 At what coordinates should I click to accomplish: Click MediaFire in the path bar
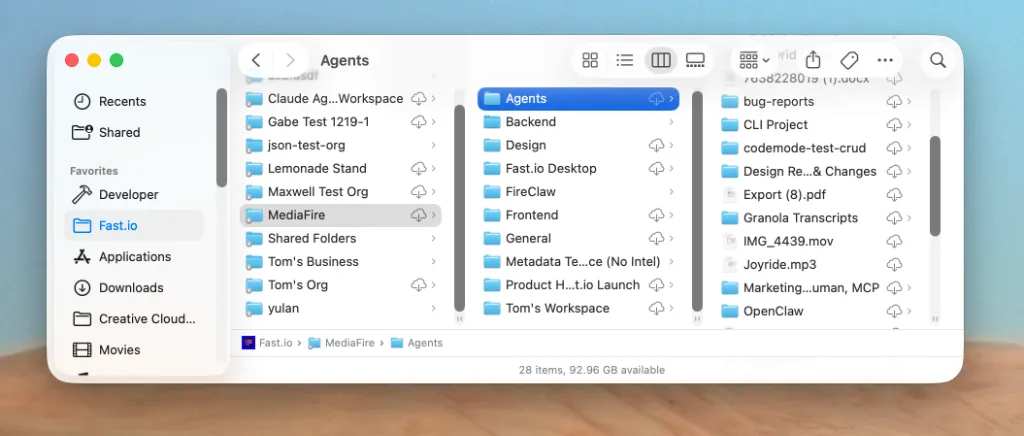[342, 343]
